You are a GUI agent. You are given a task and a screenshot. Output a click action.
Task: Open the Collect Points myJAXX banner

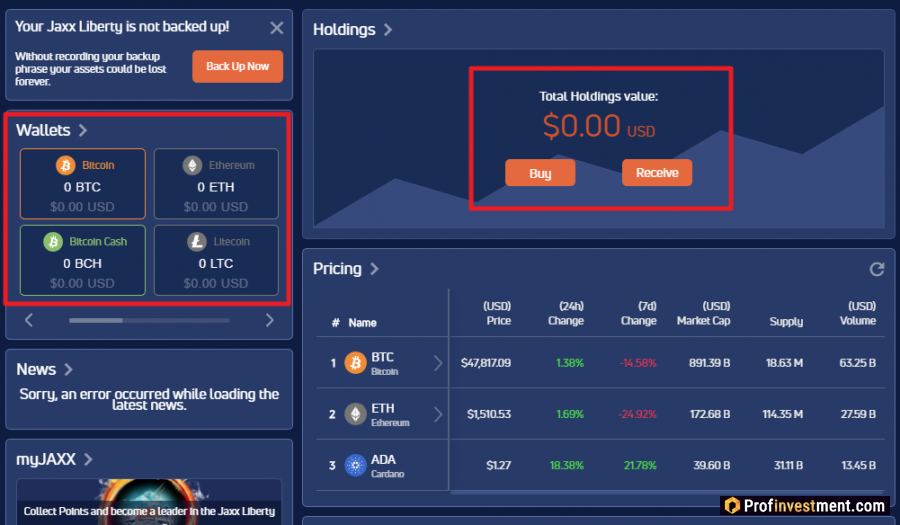click(149, 502)
